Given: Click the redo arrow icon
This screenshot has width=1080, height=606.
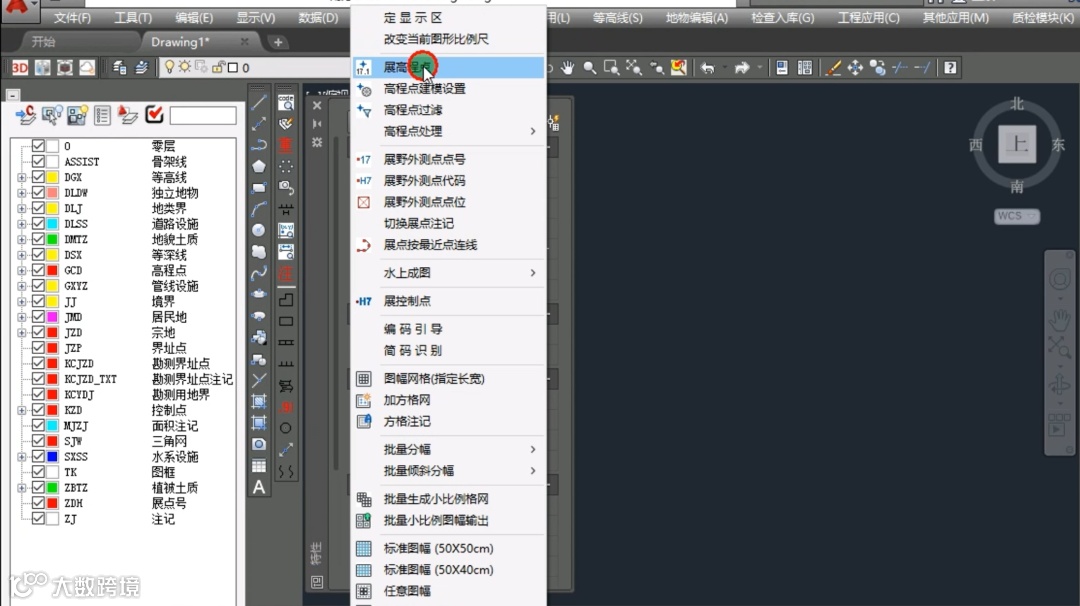Looking at the screenshot, I should (742, 67).
